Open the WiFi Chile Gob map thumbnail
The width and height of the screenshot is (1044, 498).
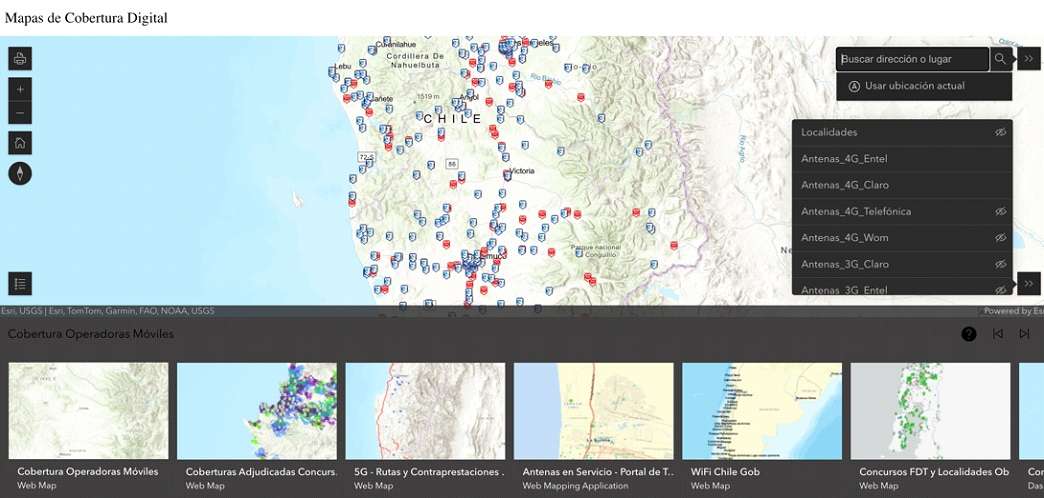pos(762,410)
